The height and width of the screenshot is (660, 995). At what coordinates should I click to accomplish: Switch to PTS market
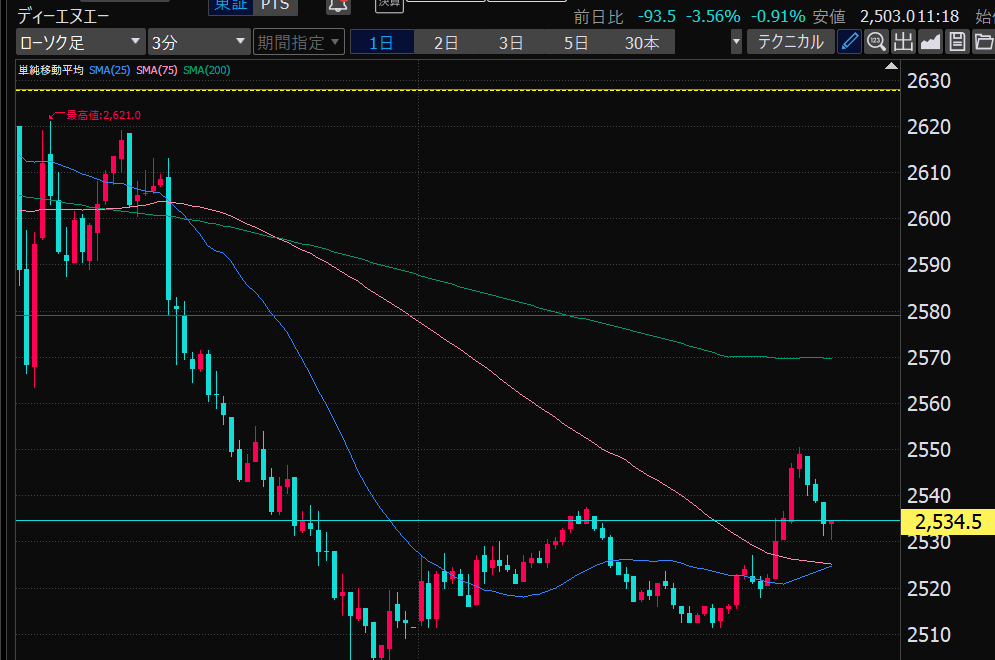(275, 5)
